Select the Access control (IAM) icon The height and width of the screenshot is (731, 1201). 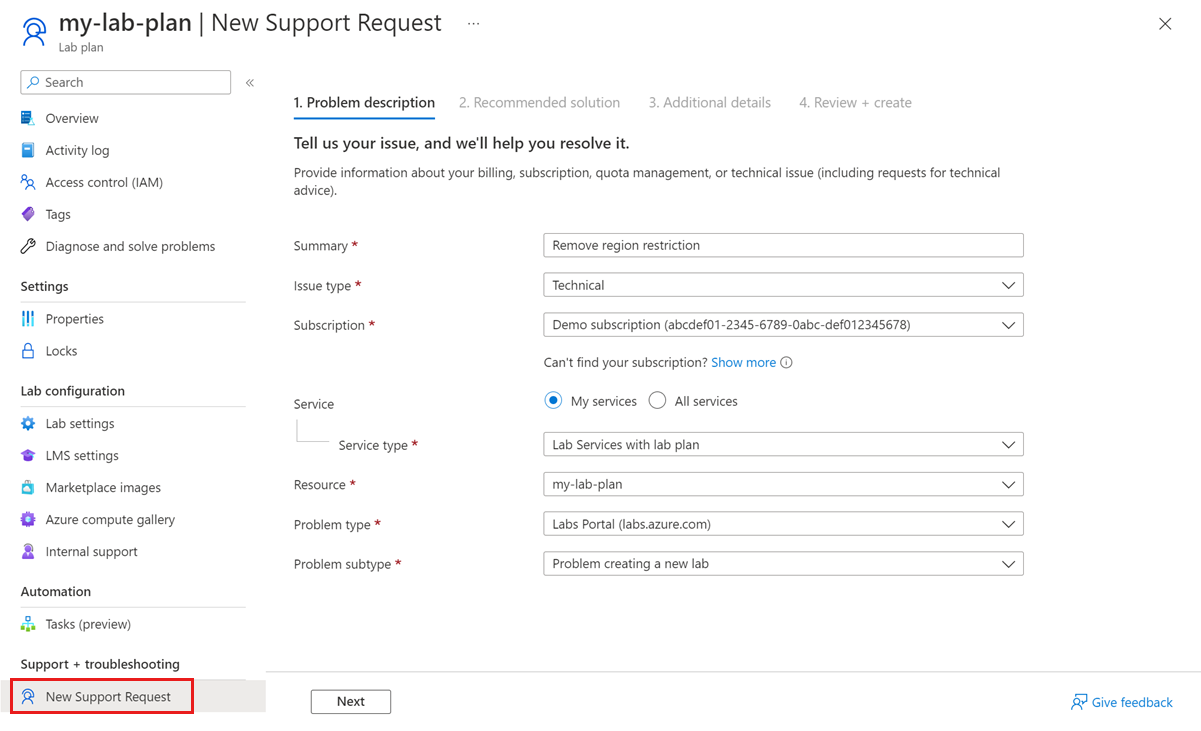point(28,182)
